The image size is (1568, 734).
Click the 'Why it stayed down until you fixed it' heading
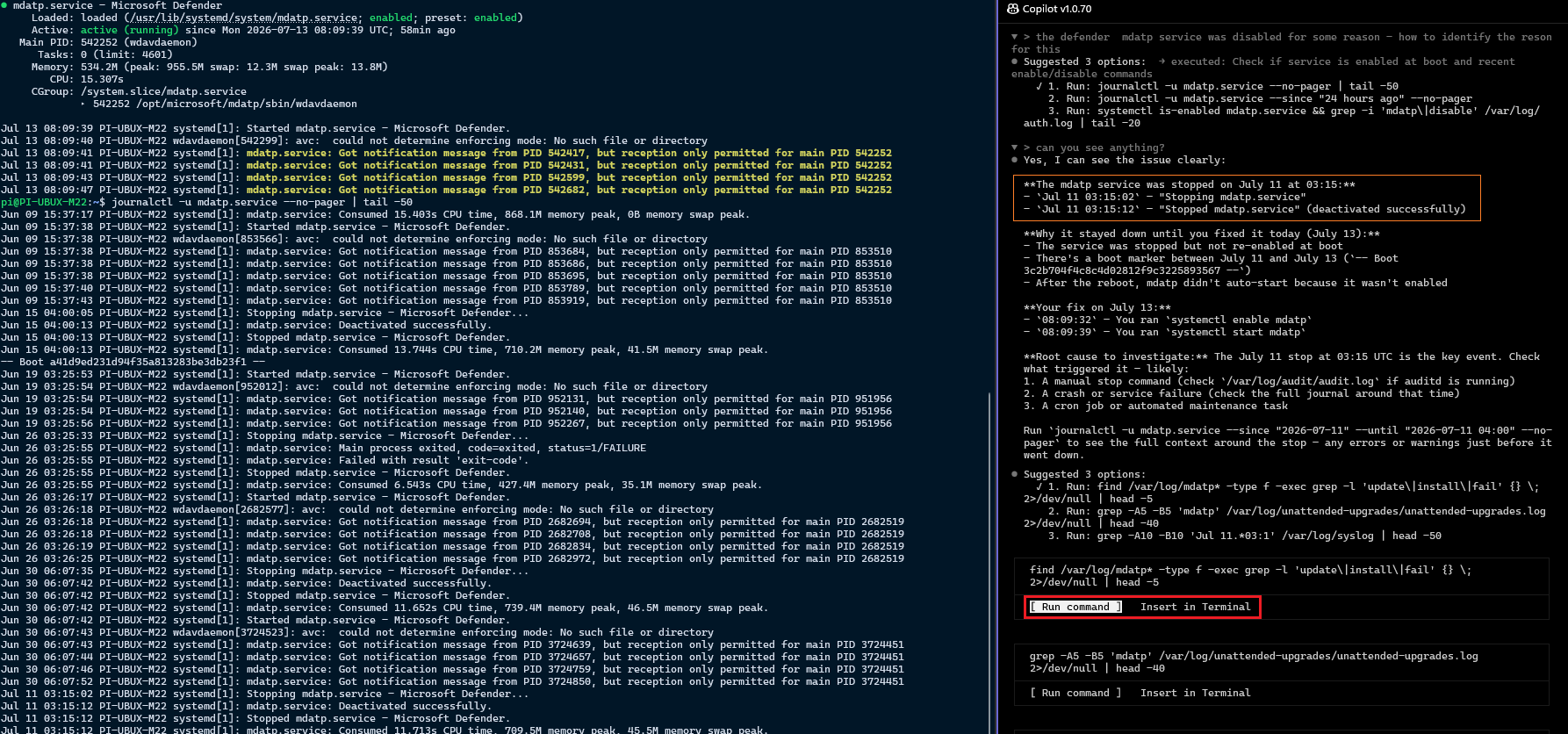(x=1202, y=234)
